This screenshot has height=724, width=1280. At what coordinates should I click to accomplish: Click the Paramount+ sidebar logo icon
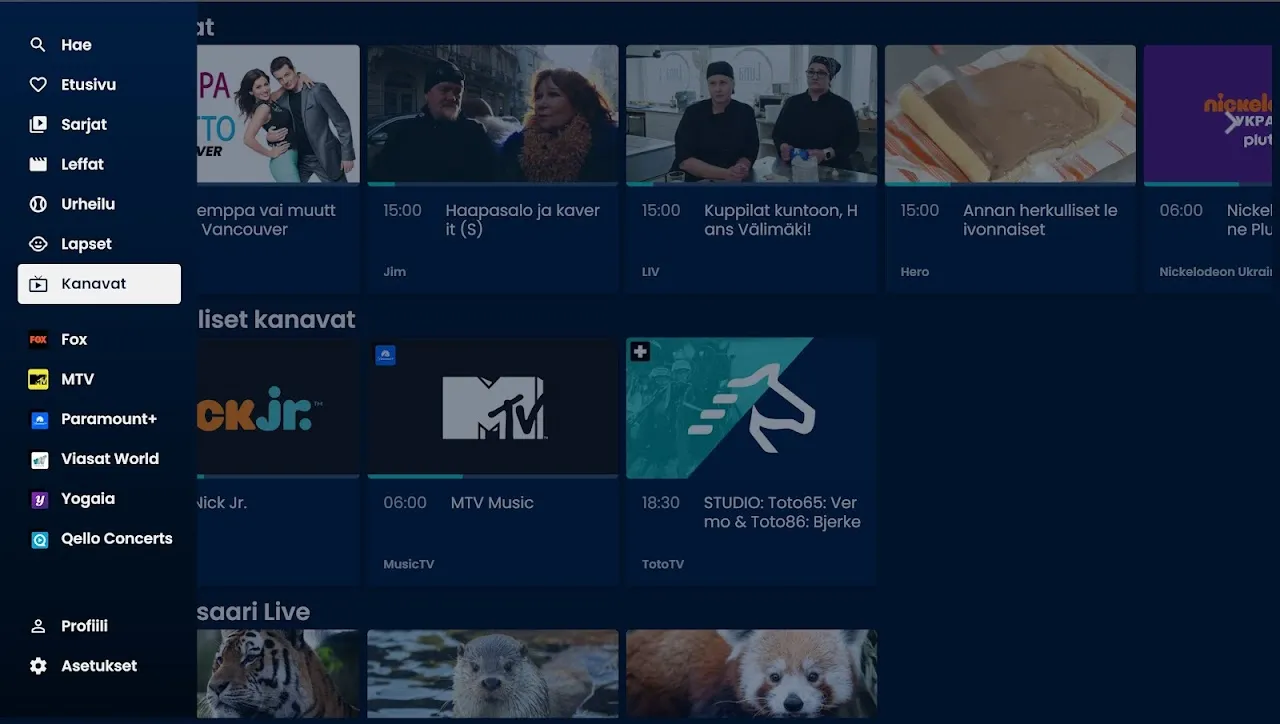(x=39, y=420)
